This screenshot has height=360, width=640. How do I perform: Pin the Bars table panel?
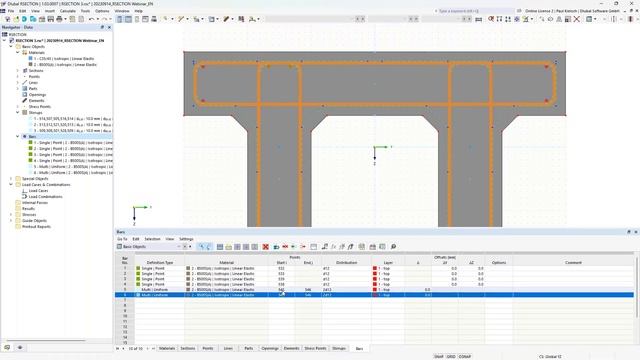pyautogui.click(x=629, y=232)
